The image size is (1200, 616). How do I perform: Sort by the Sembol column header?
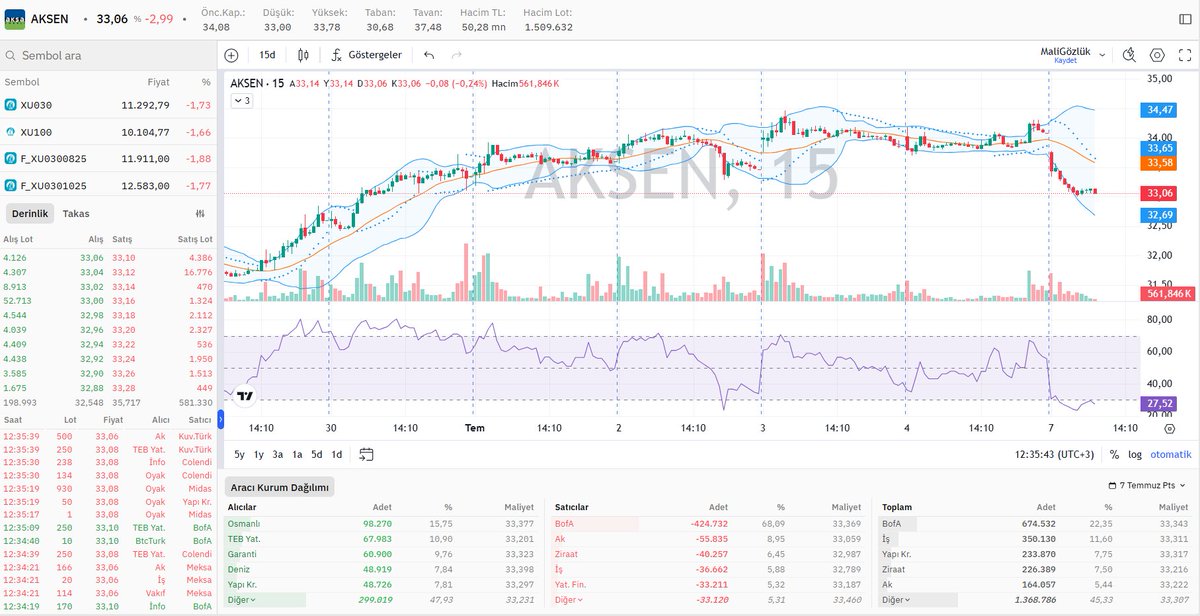[x=22, y=82]
